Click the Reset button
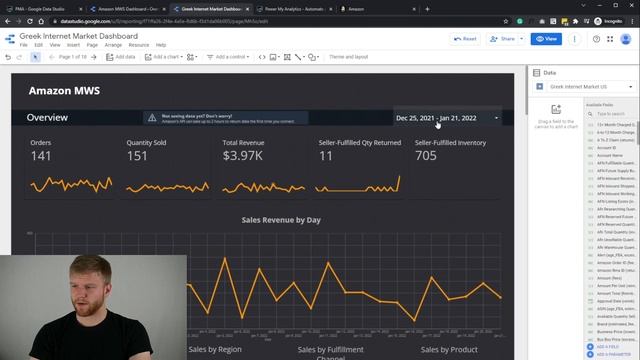640x360 pixels. 465,39
